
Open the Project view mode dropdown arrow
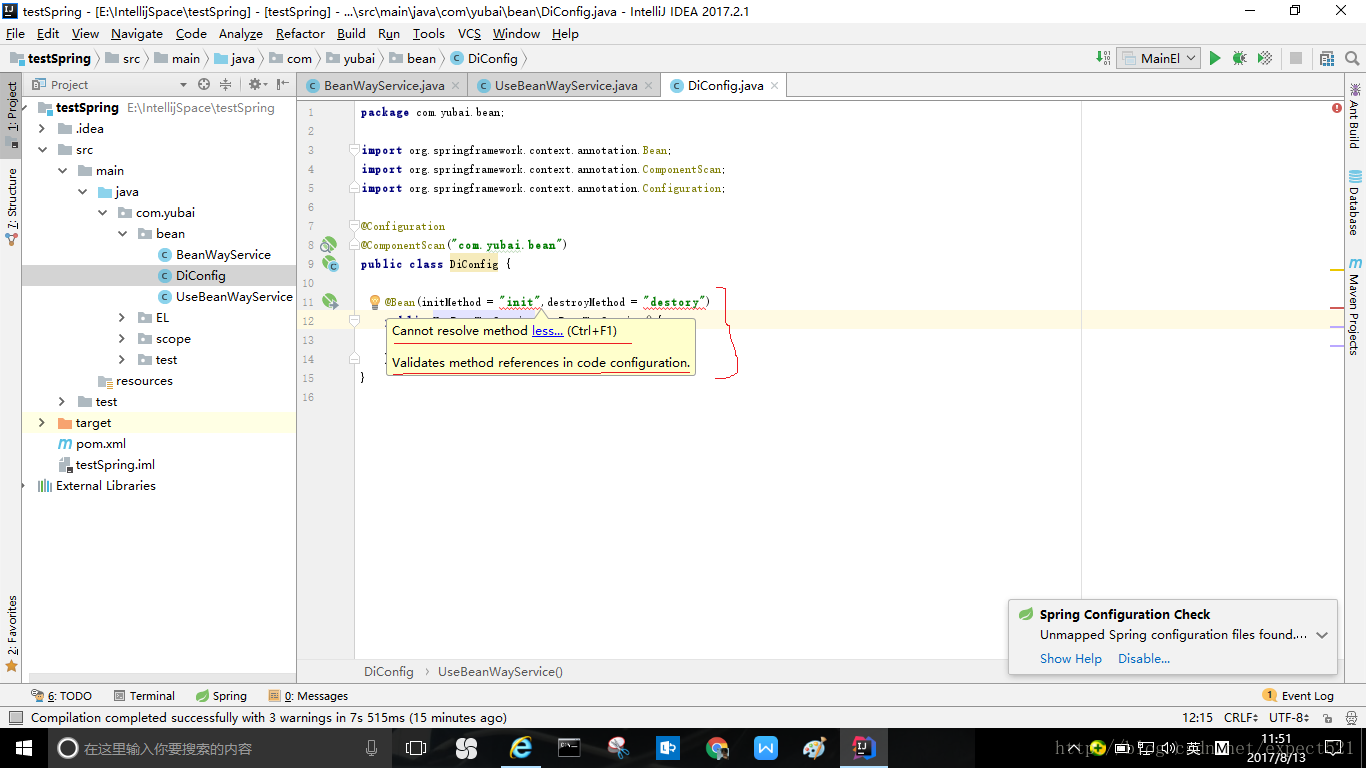click(x=183, y=85)
